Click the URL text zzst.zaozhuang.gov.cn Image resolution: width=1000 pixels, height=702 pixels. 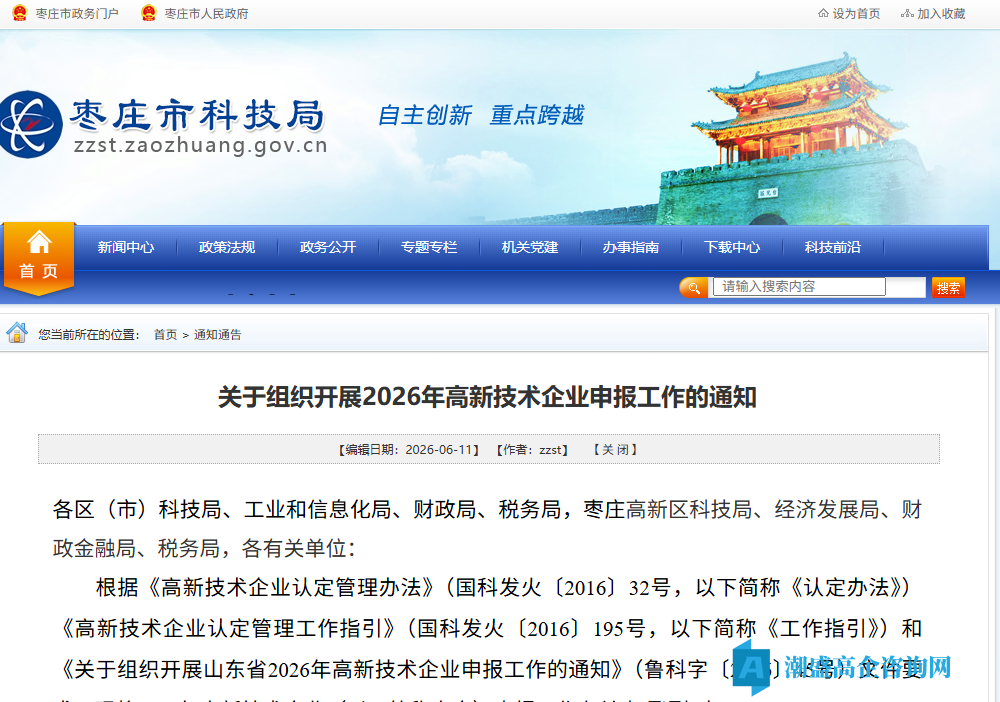[x=201, y=145]
